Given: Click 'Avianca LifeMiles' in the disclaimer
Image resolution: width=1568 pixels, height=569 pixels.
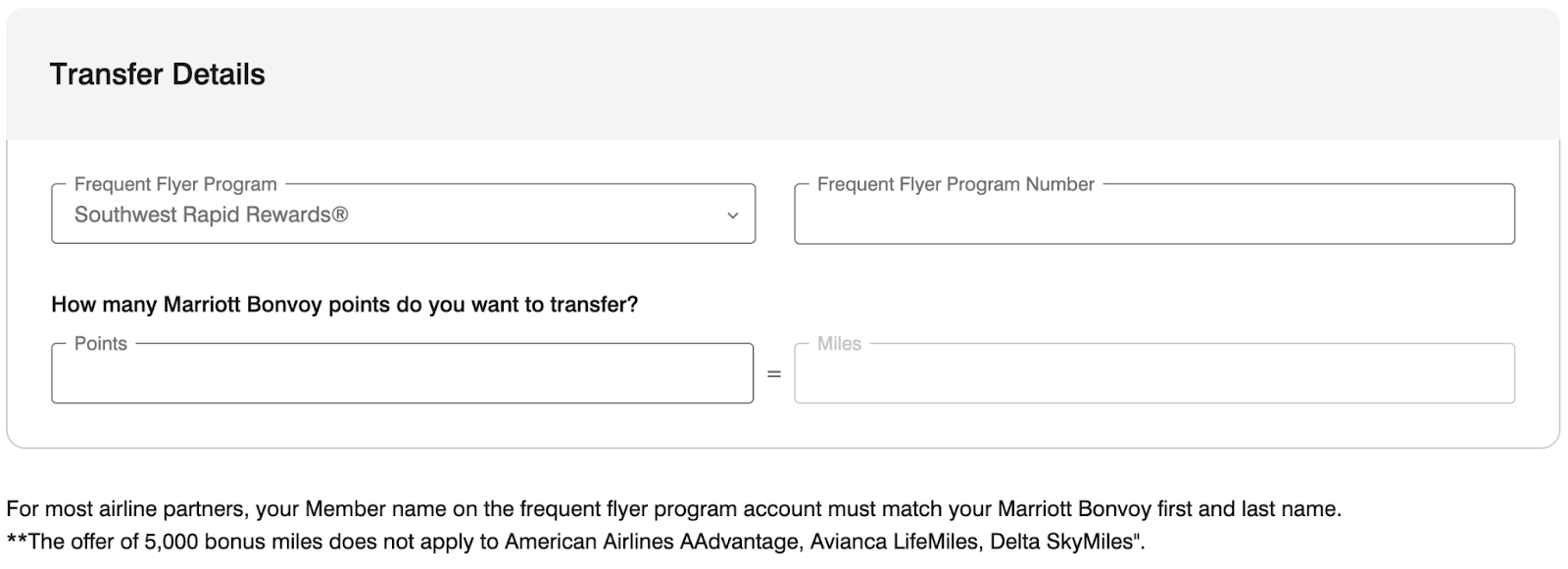Looking at the screenshot, I should pos(896,542).
